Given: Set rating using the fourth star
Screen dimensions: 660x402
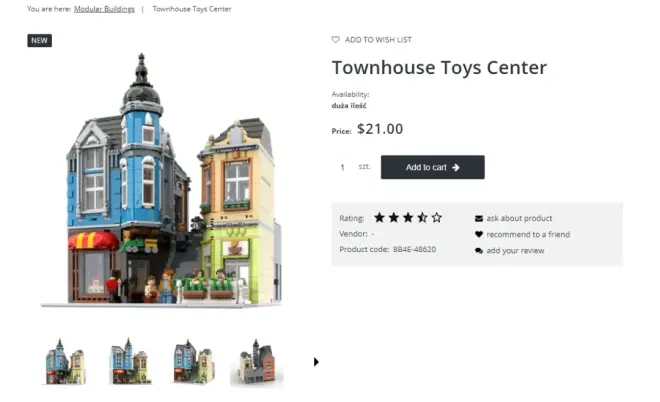Looking at the screenshot, I should pyautogui.click(x=422, y=218).
